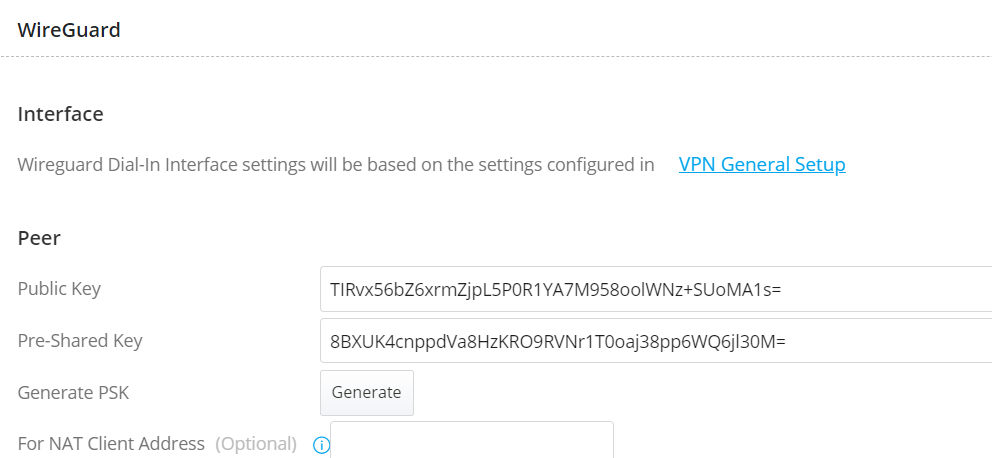Click the For NAT Client Address label
Screen dimensions: 992x458
click(x=111, y=443)
